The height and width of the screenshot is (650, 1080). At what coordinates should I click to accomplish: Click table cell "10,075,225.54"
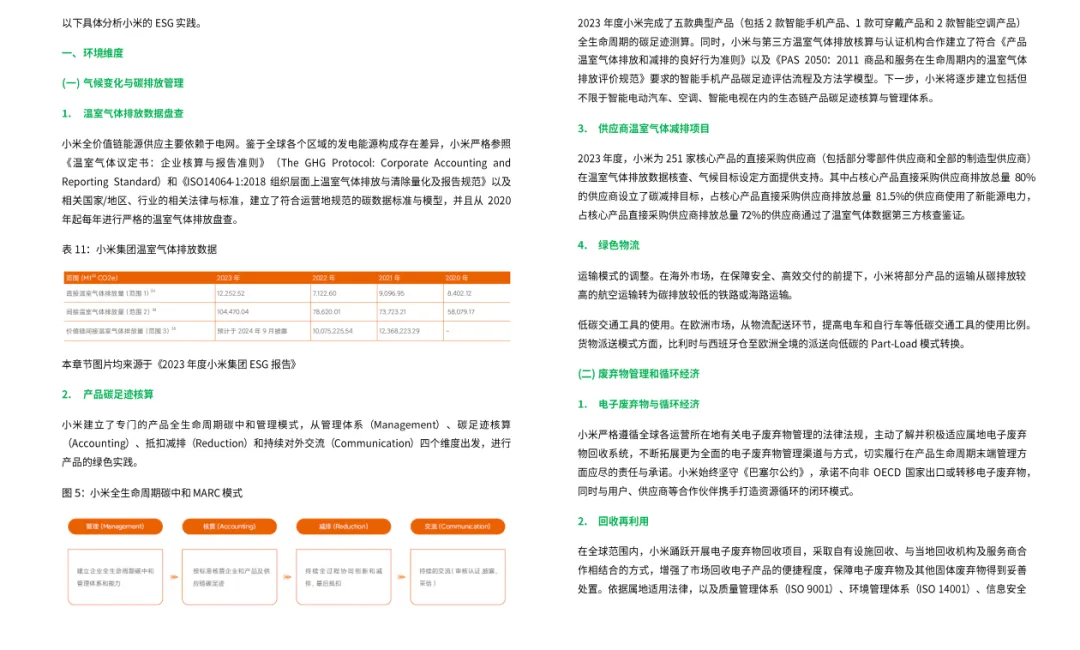[x=333, y=331]
